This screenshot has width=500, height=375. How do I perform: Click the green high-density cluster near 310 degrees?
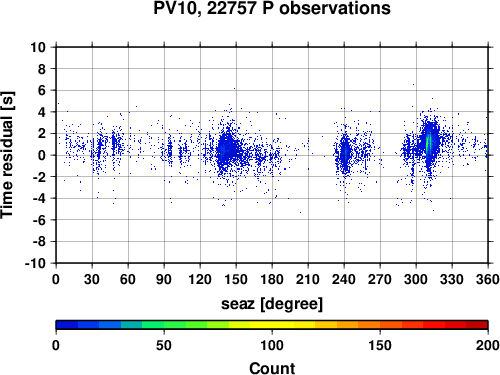tap(429, 143)
